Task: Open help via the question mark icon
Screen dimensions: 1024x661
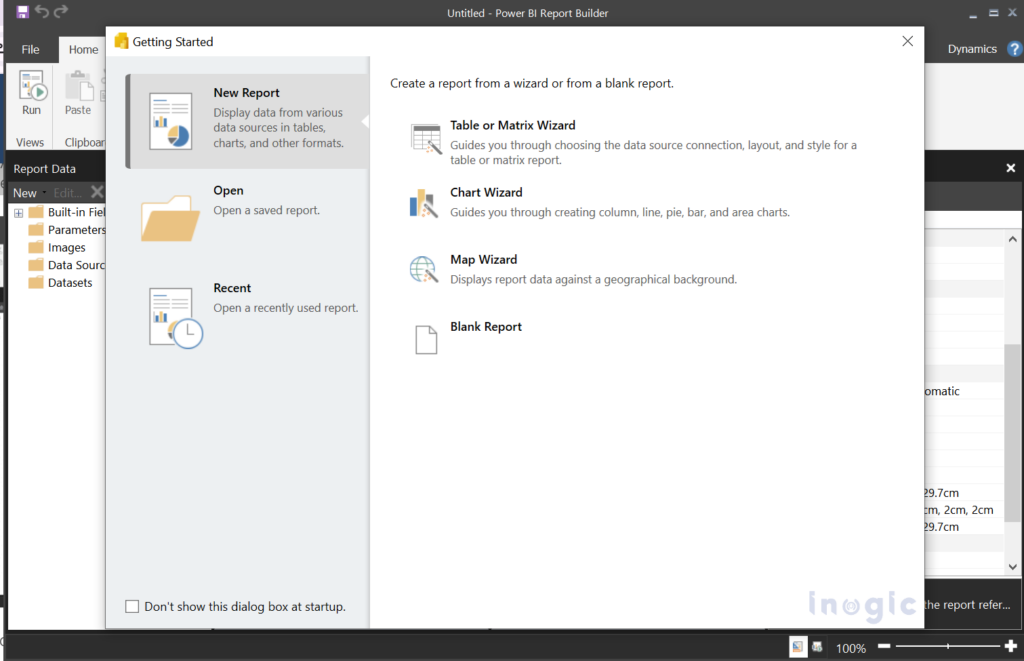Action: (1014, 48)
